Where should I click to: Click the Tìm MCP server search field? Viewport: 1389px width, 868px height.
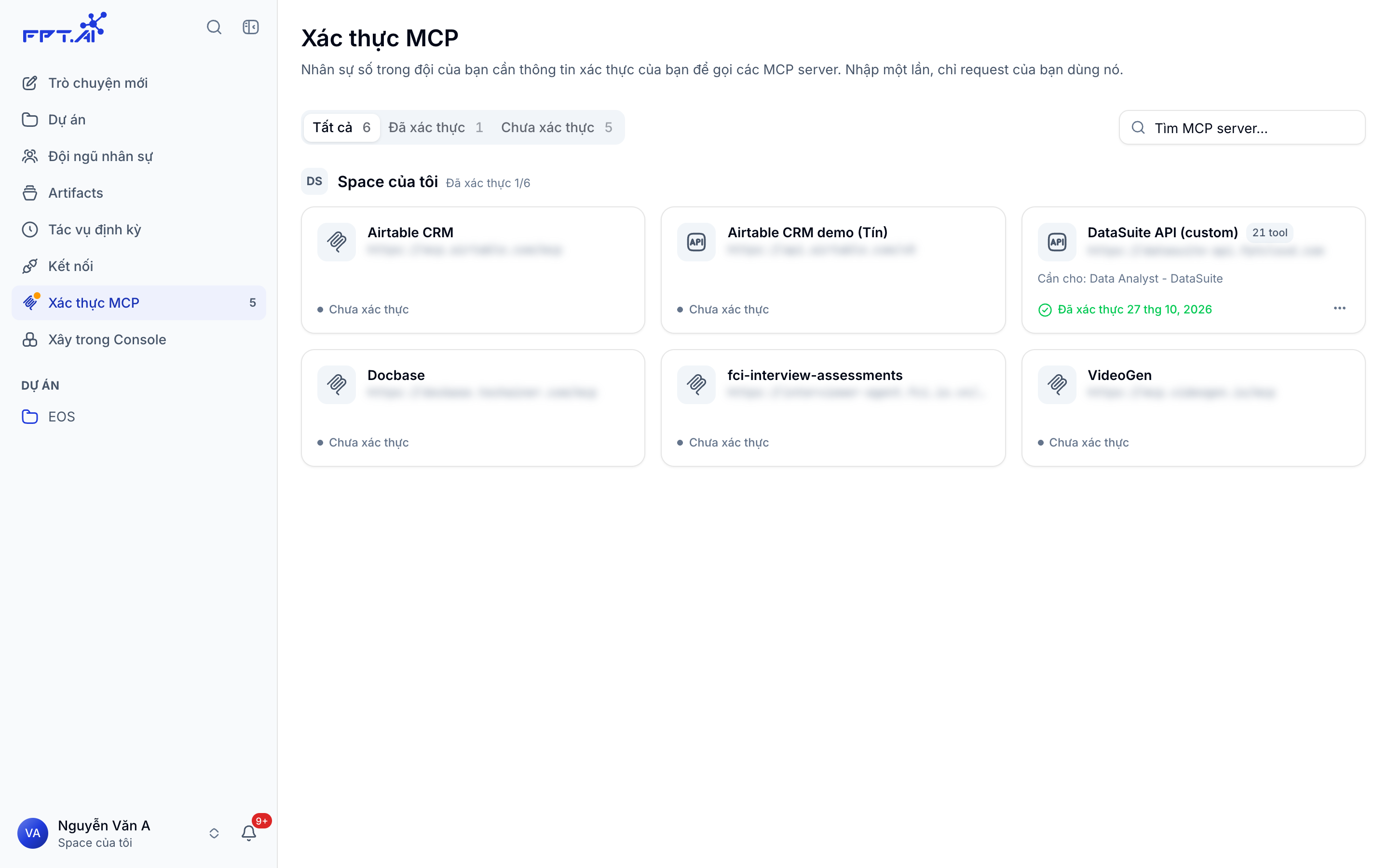1242,127
